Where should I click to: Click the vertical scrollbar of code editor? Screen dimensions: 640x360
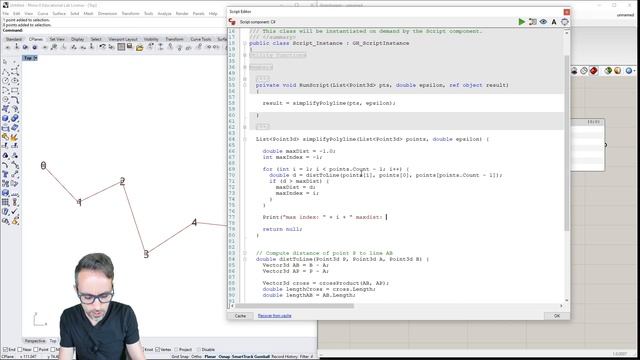(567, 143)
